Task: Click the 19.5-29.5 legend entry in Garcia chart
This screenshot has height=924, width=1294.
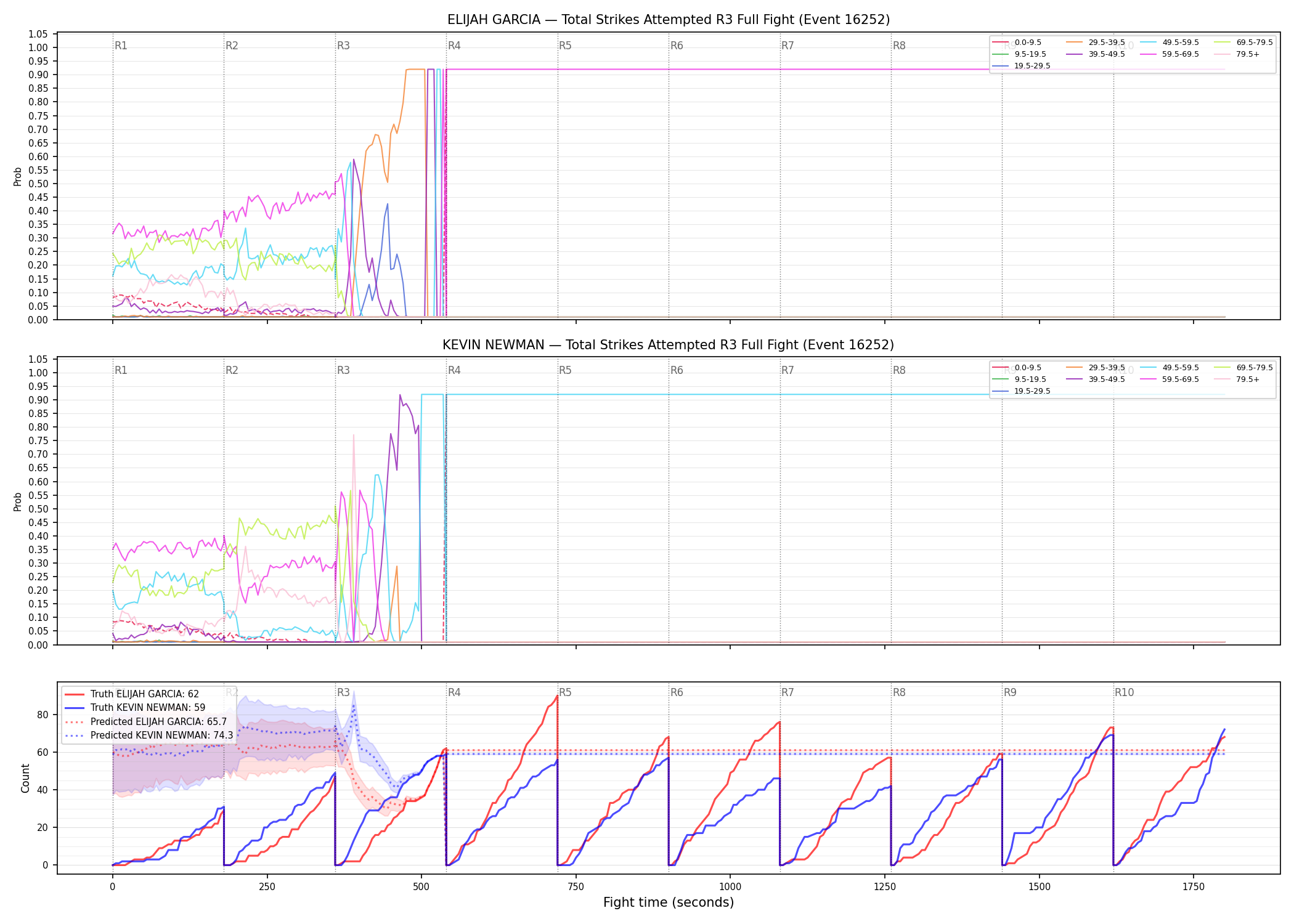Action: point(1022,66)
